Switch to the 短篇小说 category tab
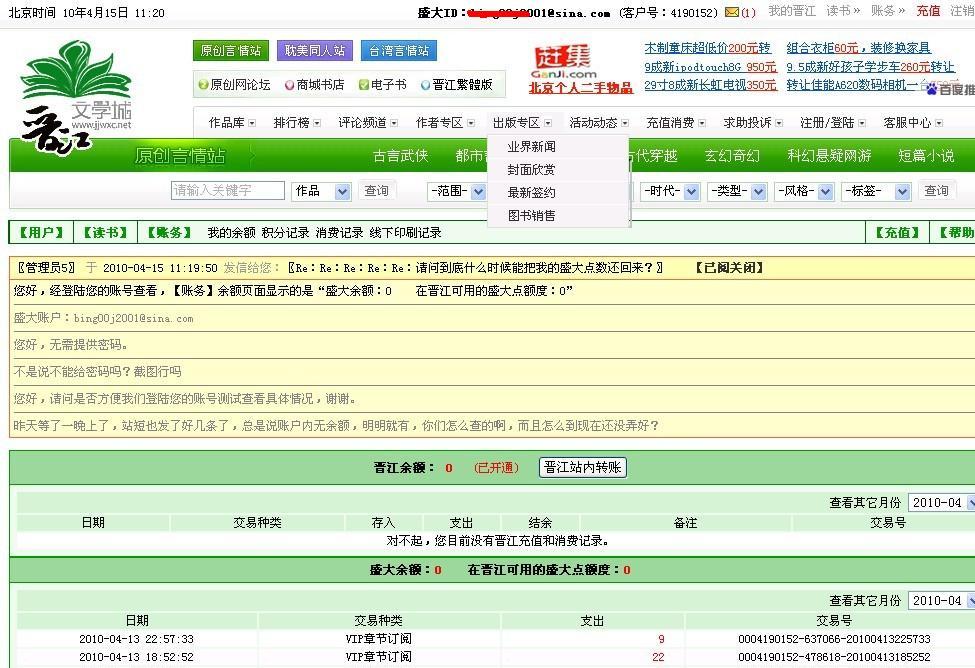The width and height of the screenshot is (975, 668). click(926, 155)
